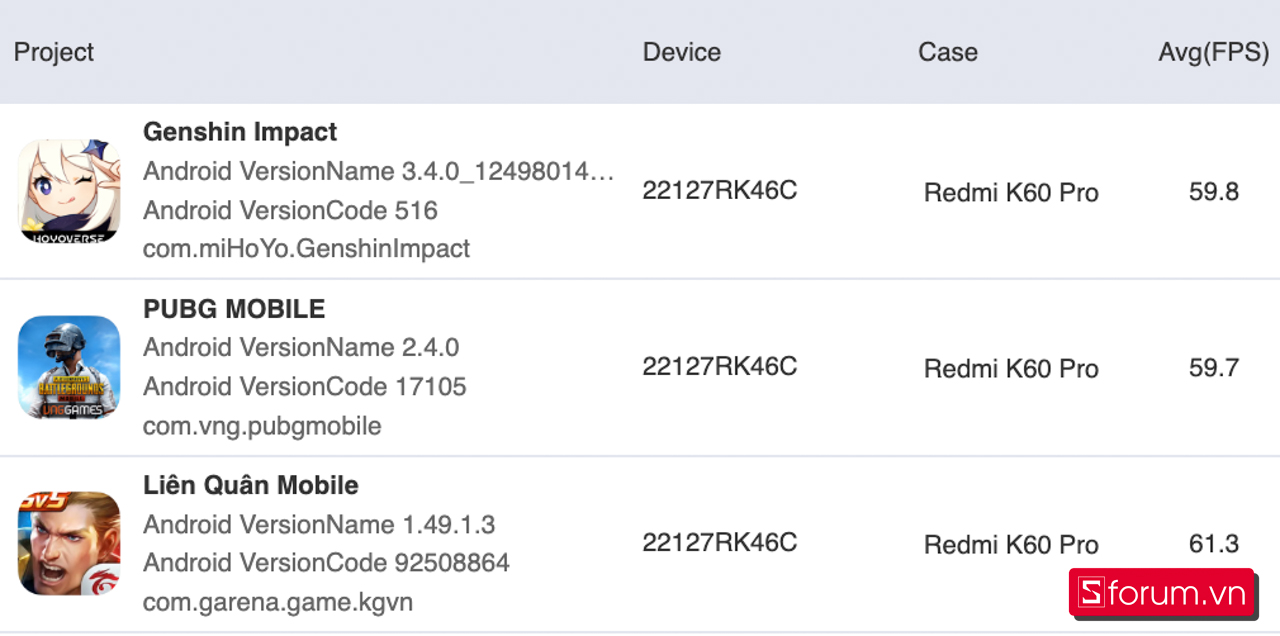Click the Genshin Impact app icon

click(69, 191)
